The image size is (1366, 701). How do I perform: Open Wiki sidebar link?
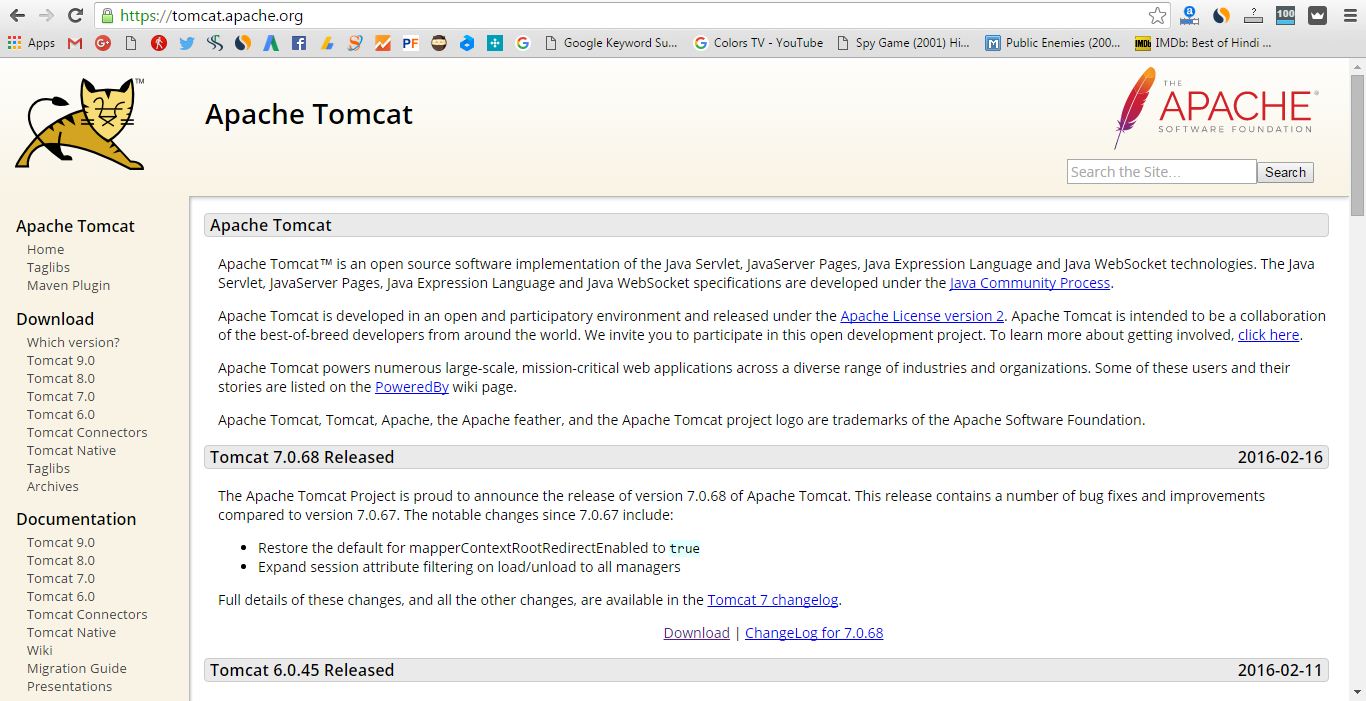(39, 650)
